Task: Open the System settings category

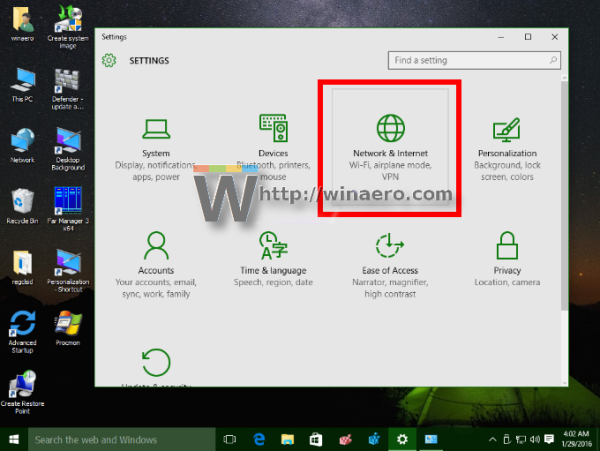Action: pyautogui.click(x=156, y=149)
